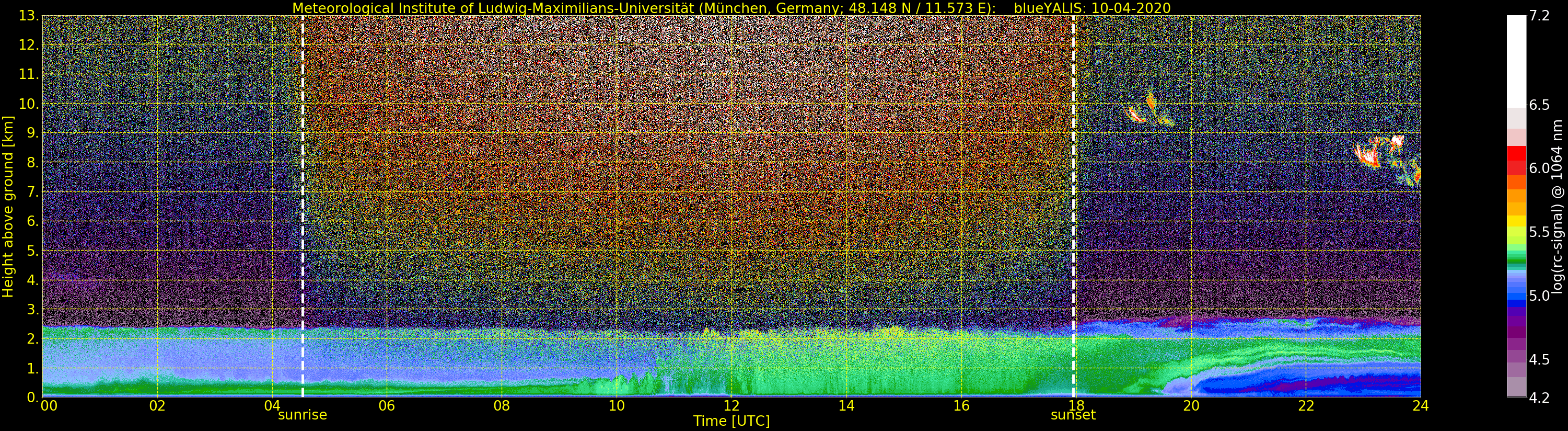Viewport: 1568px width, 431px height.
Task: Click the y-axis tick label 2
Action: (x=32, y=338)
